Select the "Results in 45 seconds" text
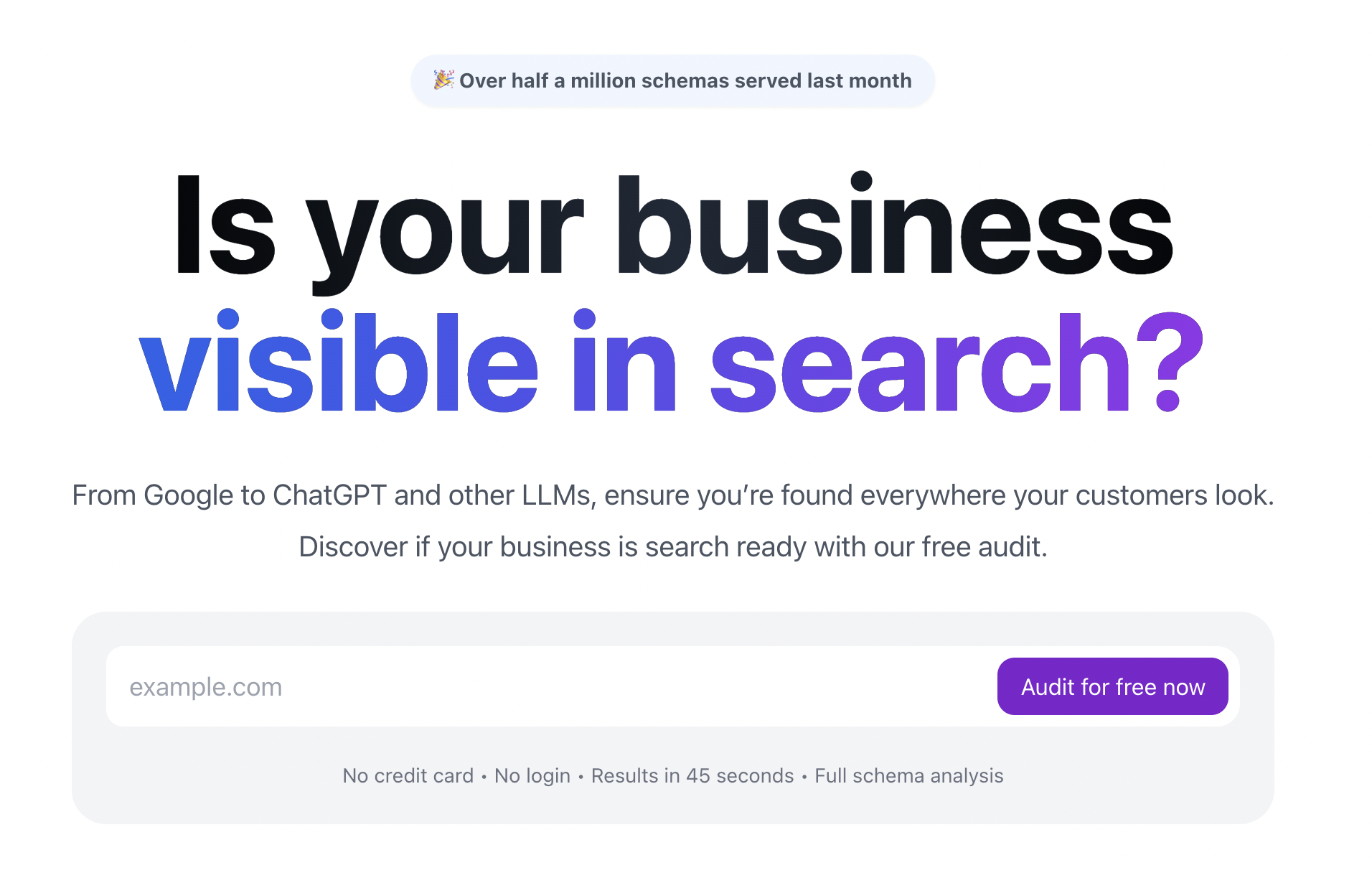 (x=692, y=776)
